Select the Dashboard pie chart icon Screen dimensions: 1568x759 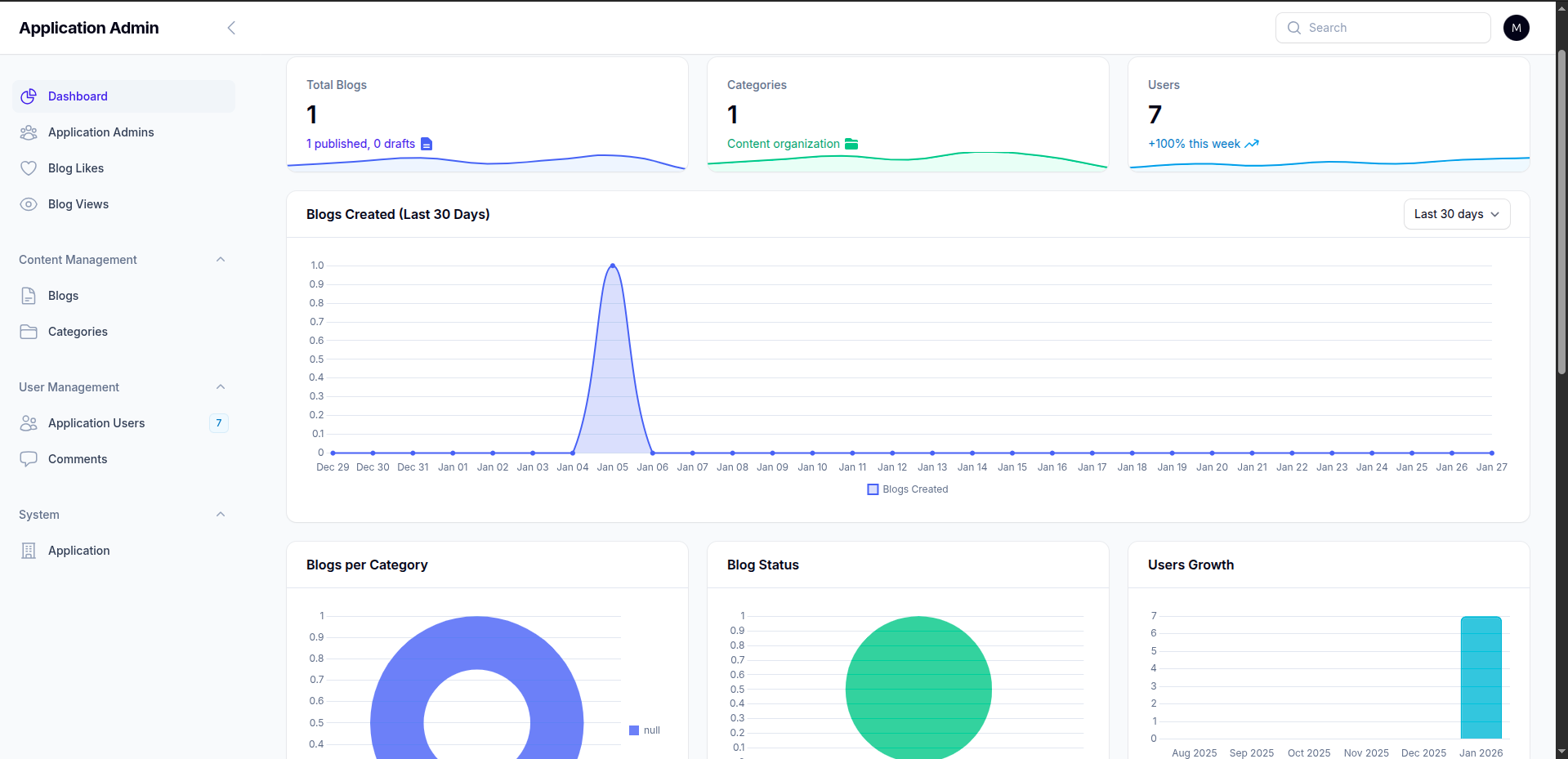(29, 96)
